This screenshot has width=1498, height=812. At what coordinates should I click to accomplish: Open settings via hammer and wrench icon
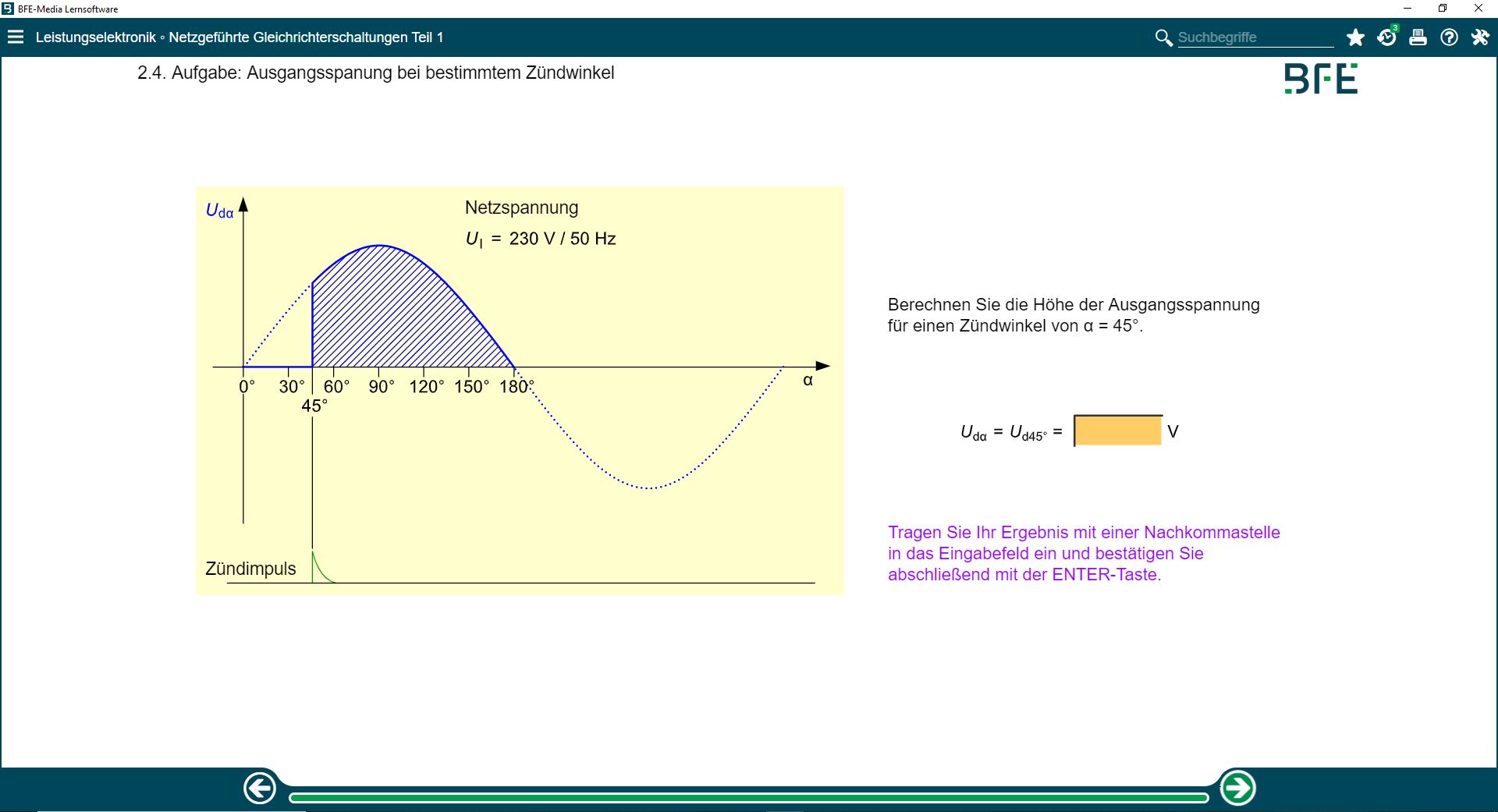click(1480, 37)
